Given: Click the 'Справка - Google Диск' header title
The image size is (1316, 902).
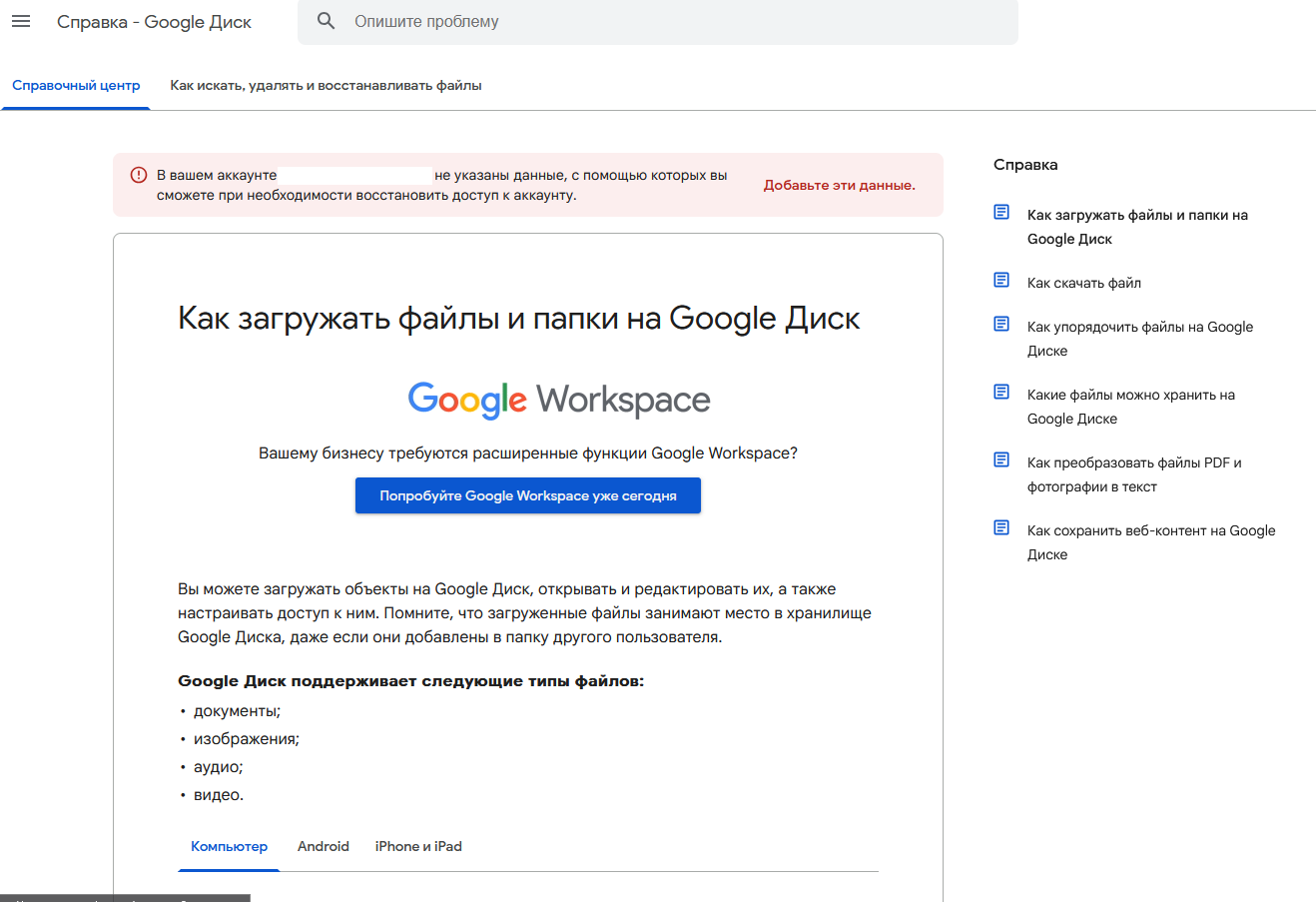Looking at the screenshot, I should 154,22.
